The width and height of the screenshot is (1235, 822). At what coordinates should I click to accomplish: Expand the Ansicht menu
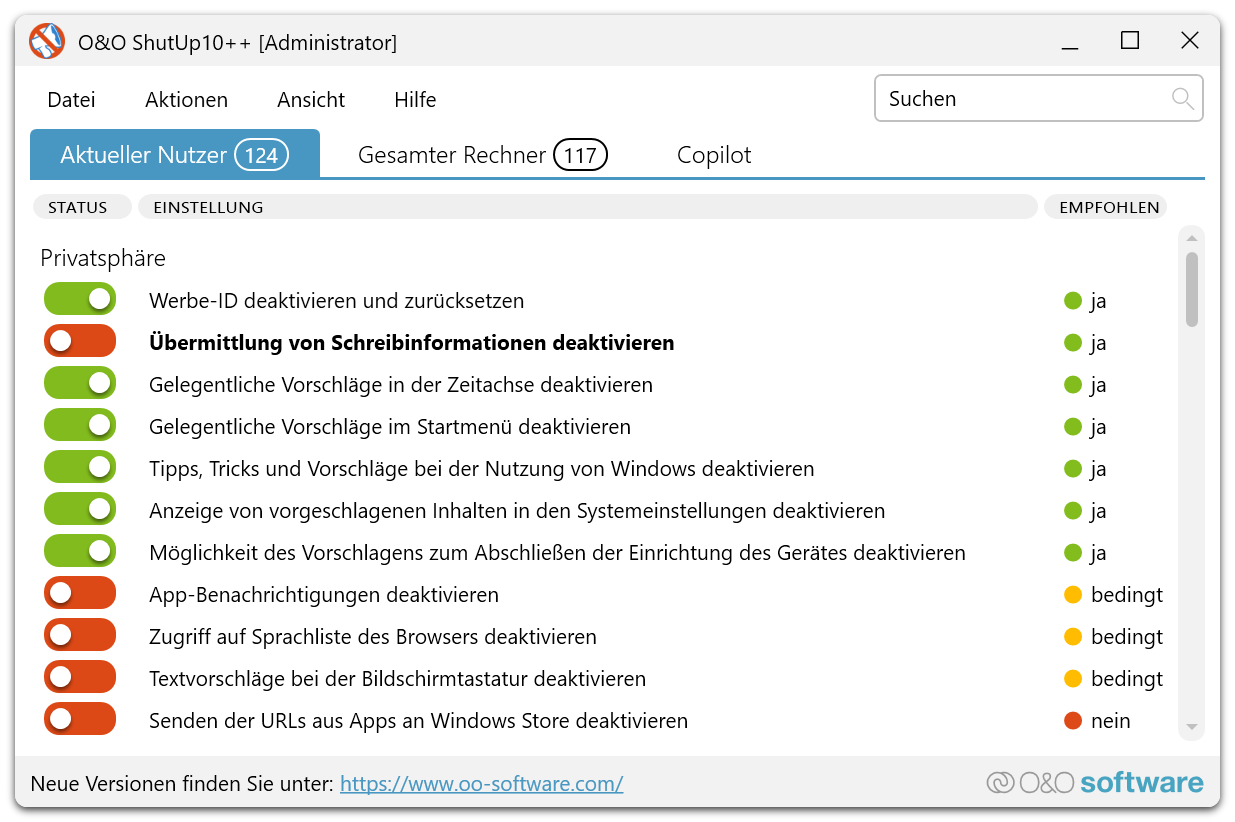(x=311, y=100)
